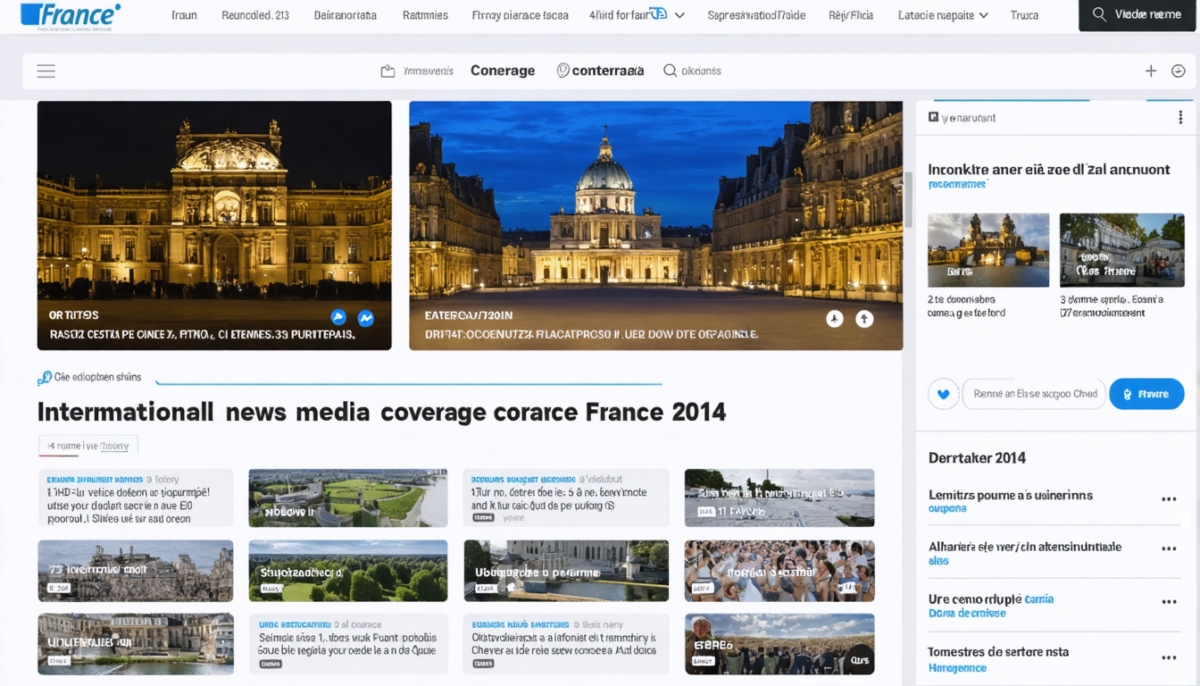Viewport: 1200px width, 686px height.
Task: Open the second large hero photo with dome
Action: [656, 225]
